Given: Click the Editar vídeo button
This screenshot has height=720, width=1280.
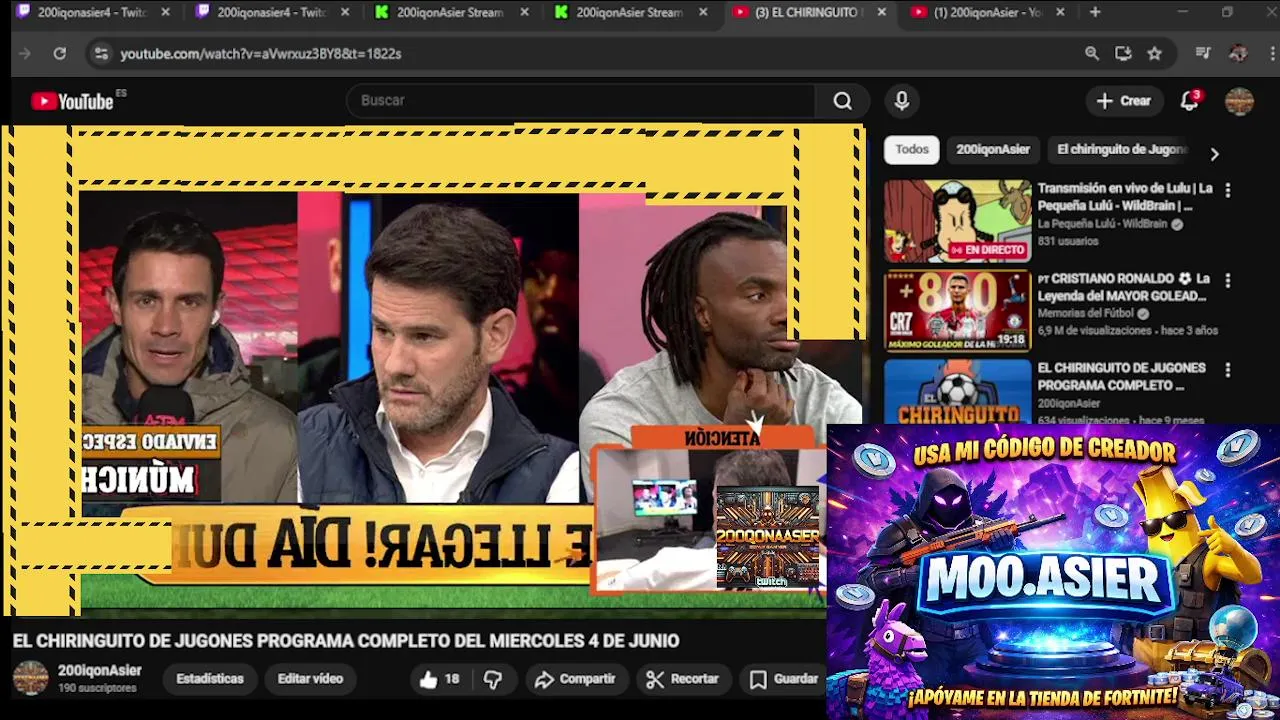Looking at the screenshot, I should point(310,679).
